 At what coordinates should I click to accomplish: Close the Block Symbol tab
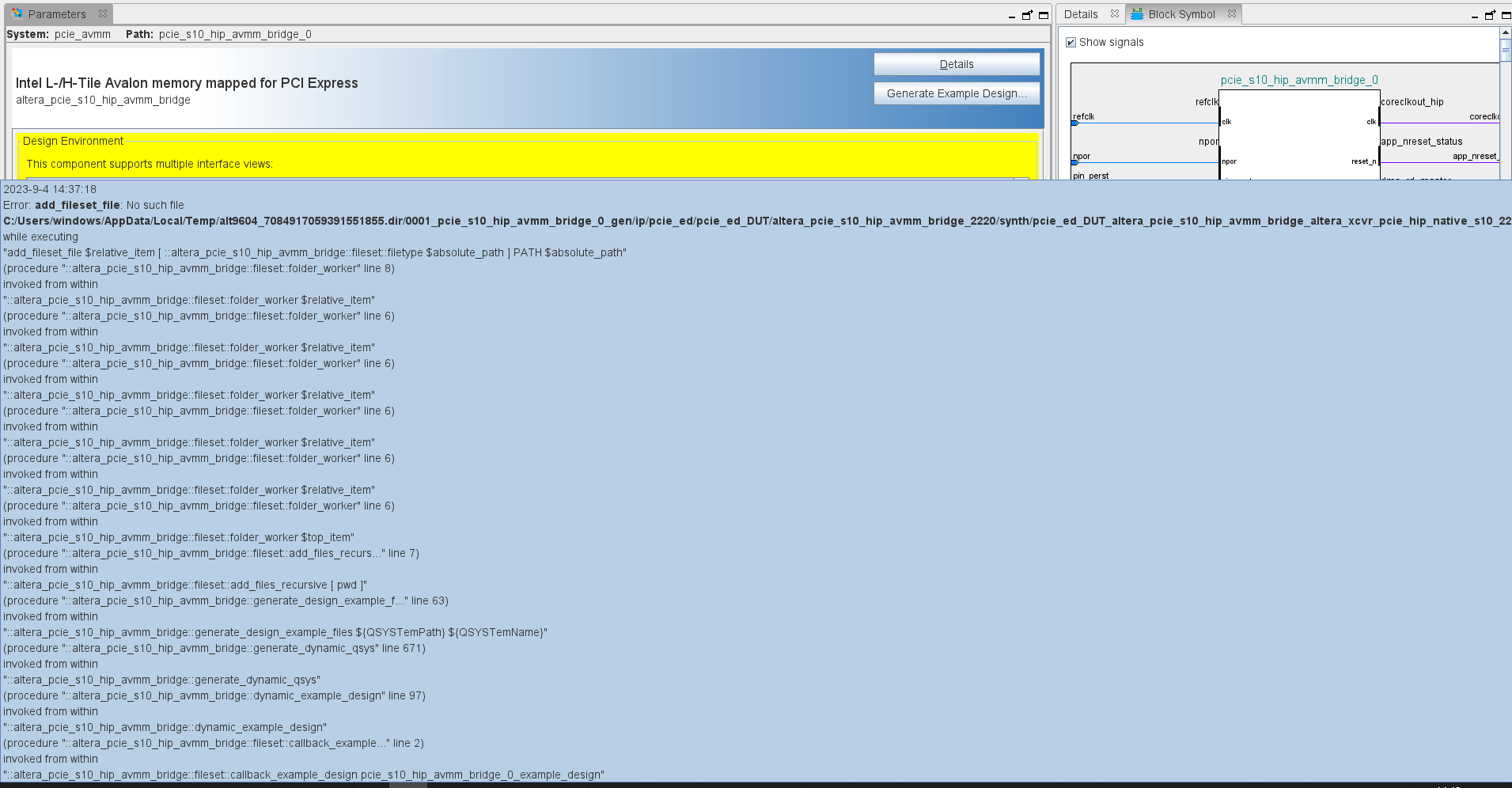[x=1232, y=14]
